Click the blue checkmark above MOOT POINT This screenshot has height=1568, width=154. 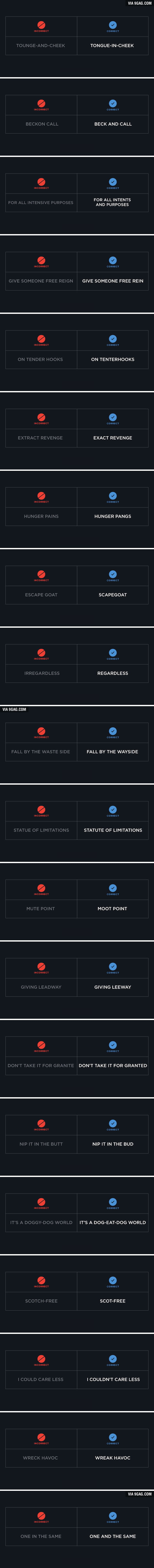click(x=113, y=888)
